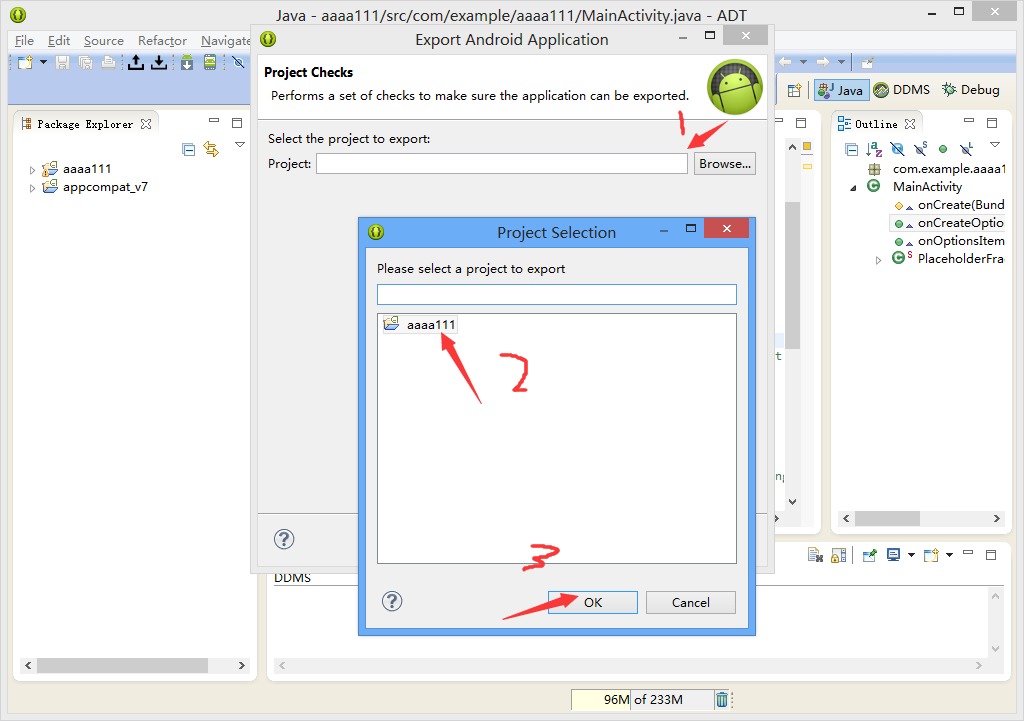
Task: Click the upload arrow toolbar icon
Action: 136,62
